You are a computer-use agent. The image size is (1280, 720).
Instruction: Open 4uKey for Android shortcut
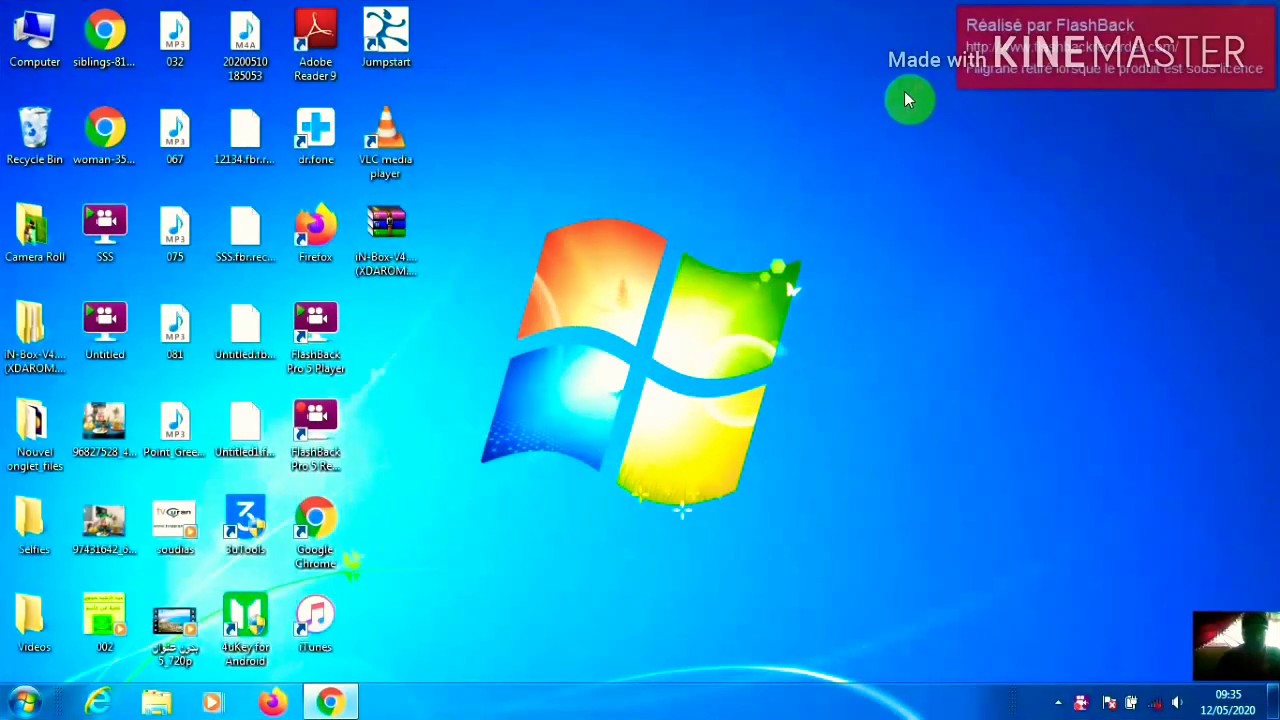tap(245, 630)
